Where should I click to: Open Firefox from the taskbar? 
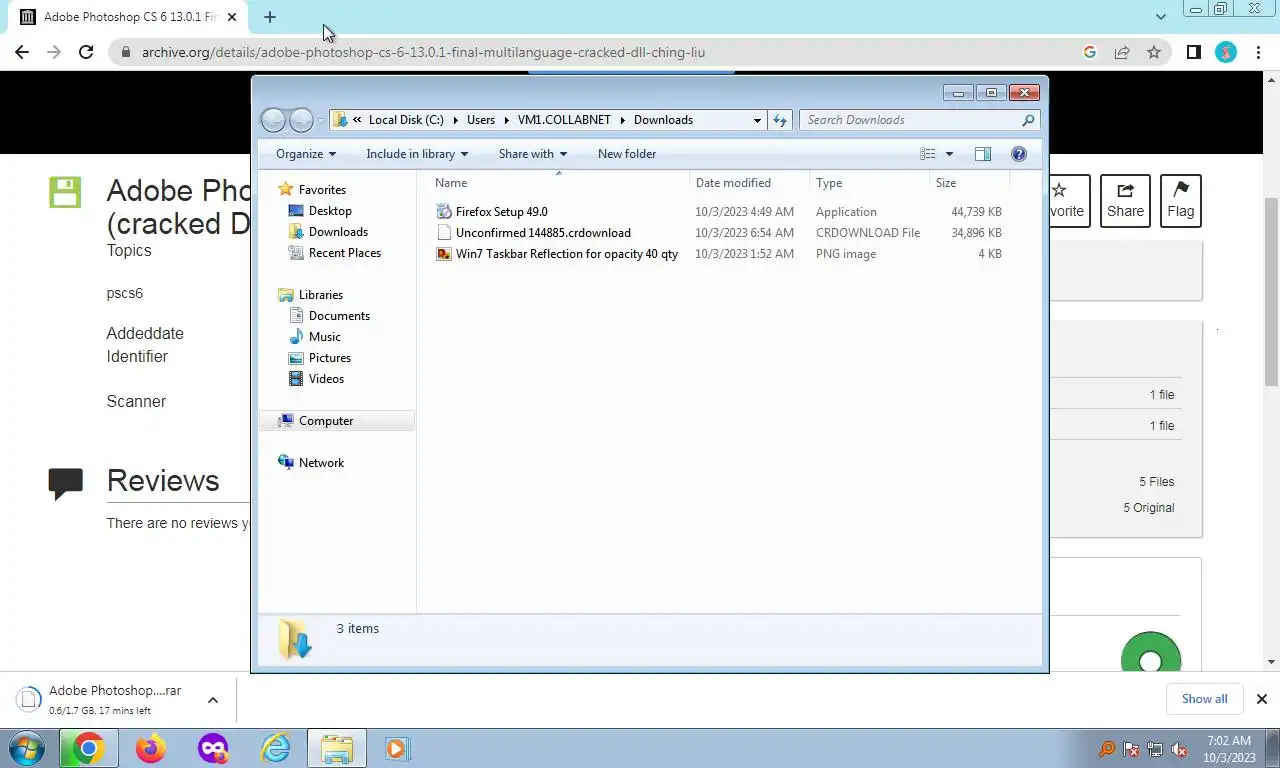pos(151,748)
